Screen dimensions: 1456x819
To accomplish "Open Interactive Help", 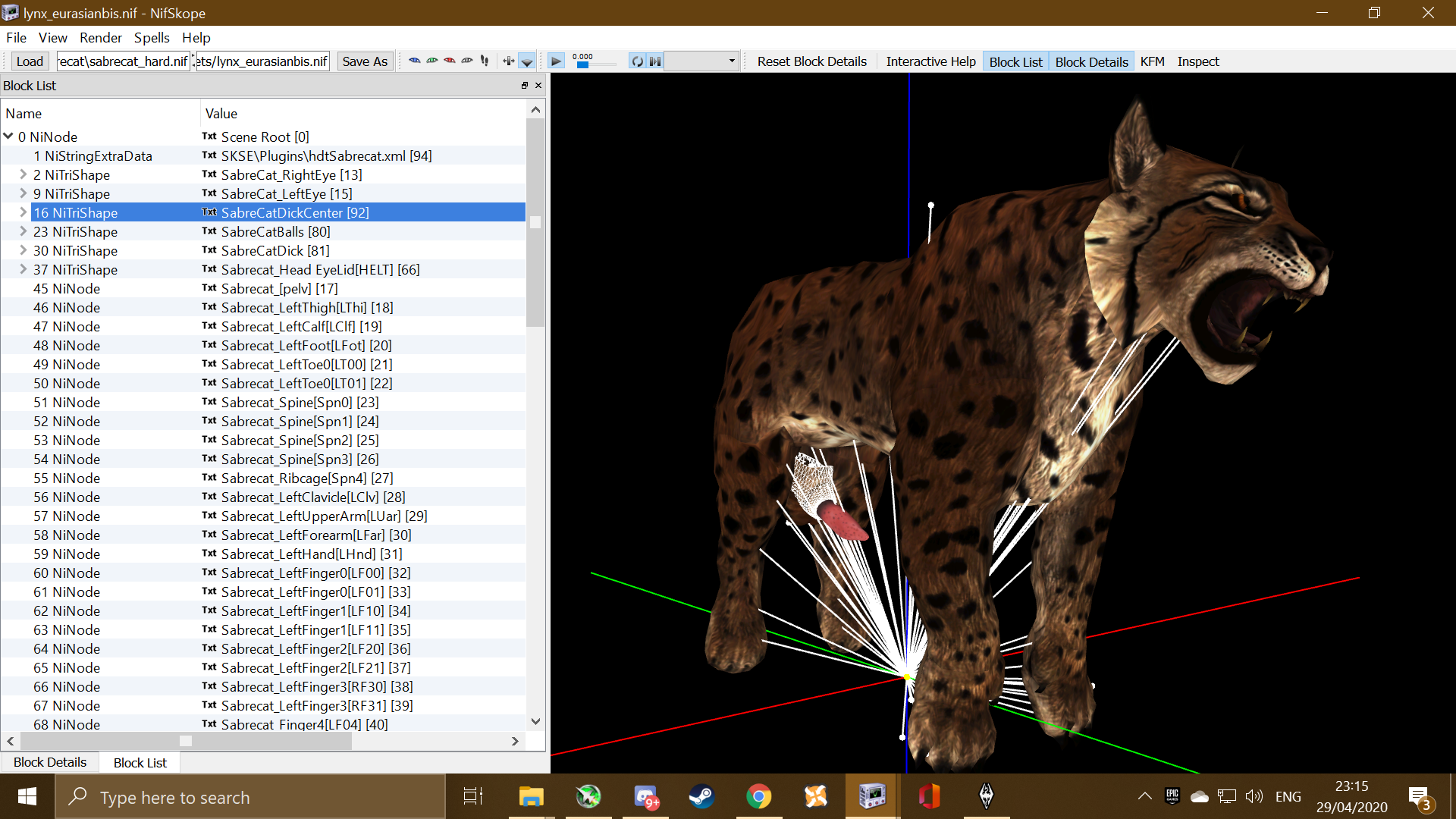I will [931, 61].
